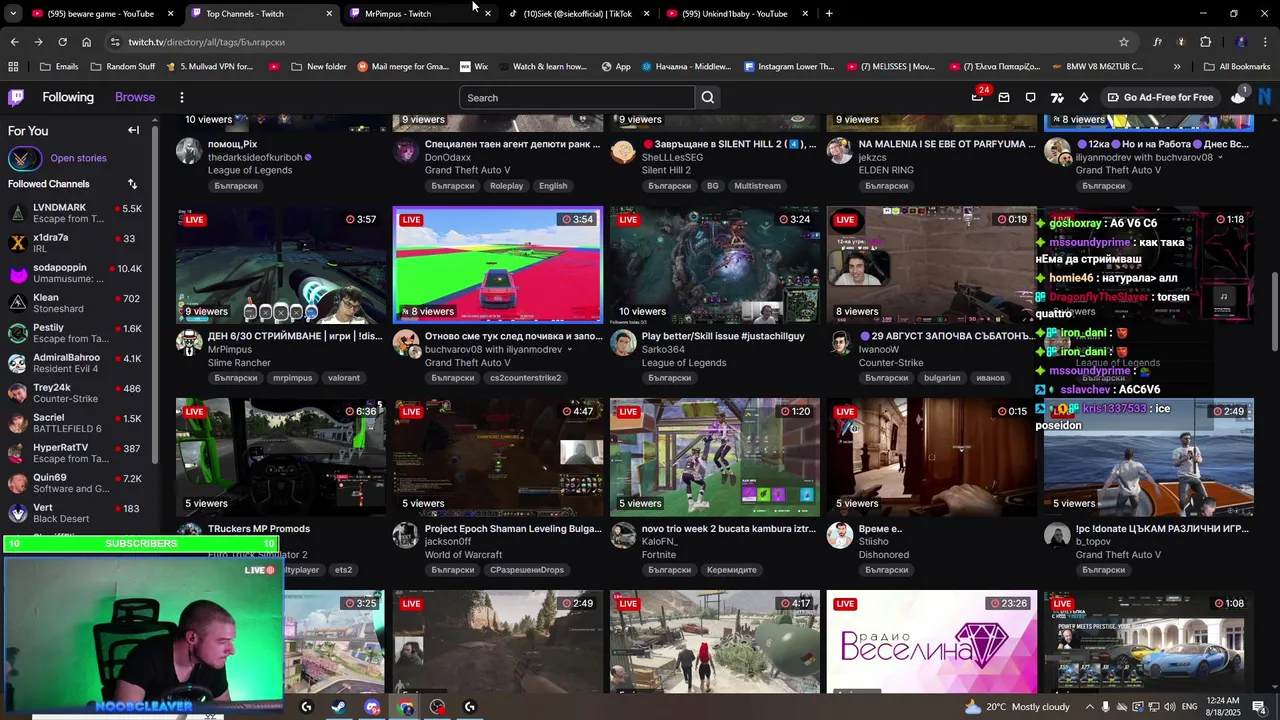Screen dimensions: 1280x720
Task: Open LVNDMARK in followed channels
Action: coord(76,213)
